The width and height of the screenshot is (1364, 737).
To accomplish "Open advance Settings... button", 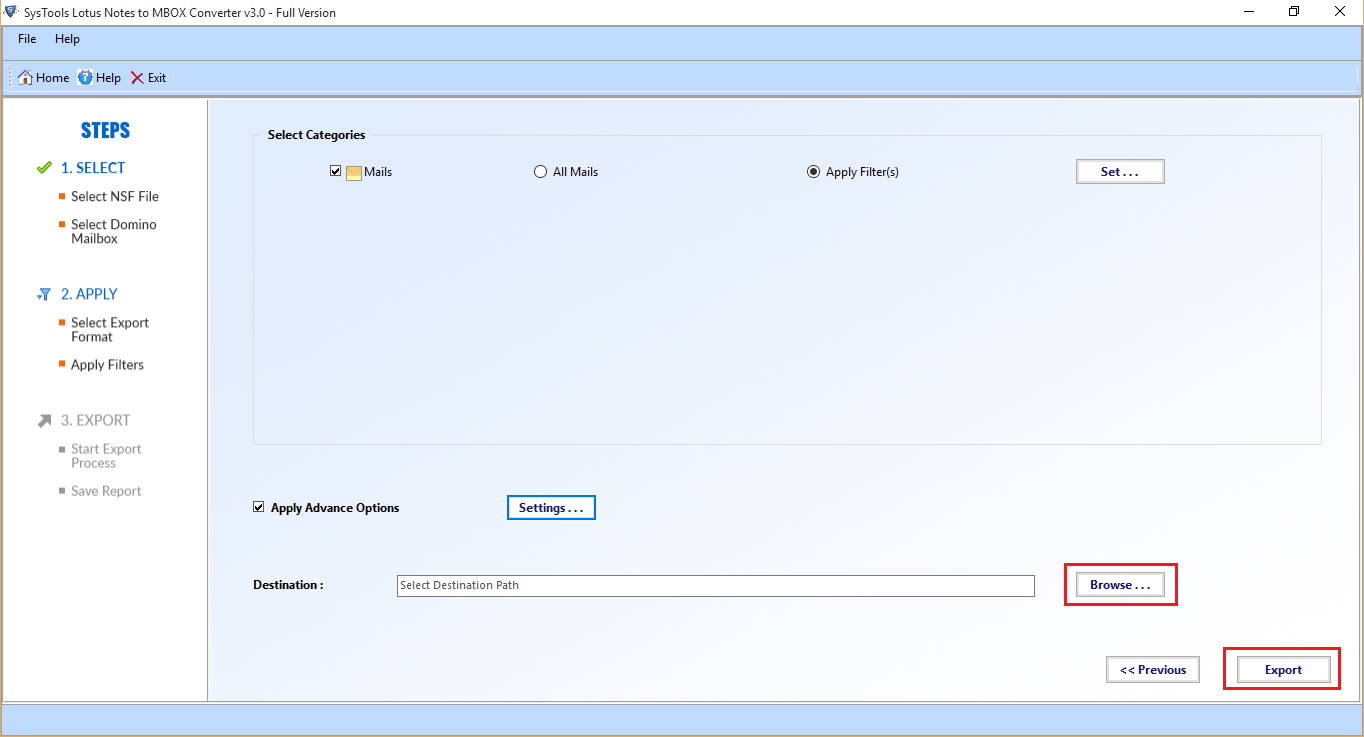I will pos(551,507).
